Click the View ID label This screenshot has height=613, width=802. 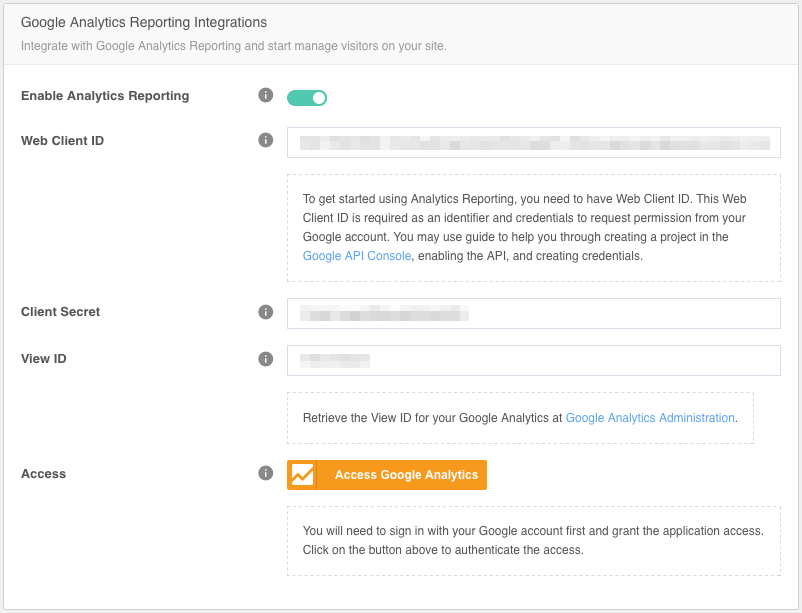coord(43,359)
